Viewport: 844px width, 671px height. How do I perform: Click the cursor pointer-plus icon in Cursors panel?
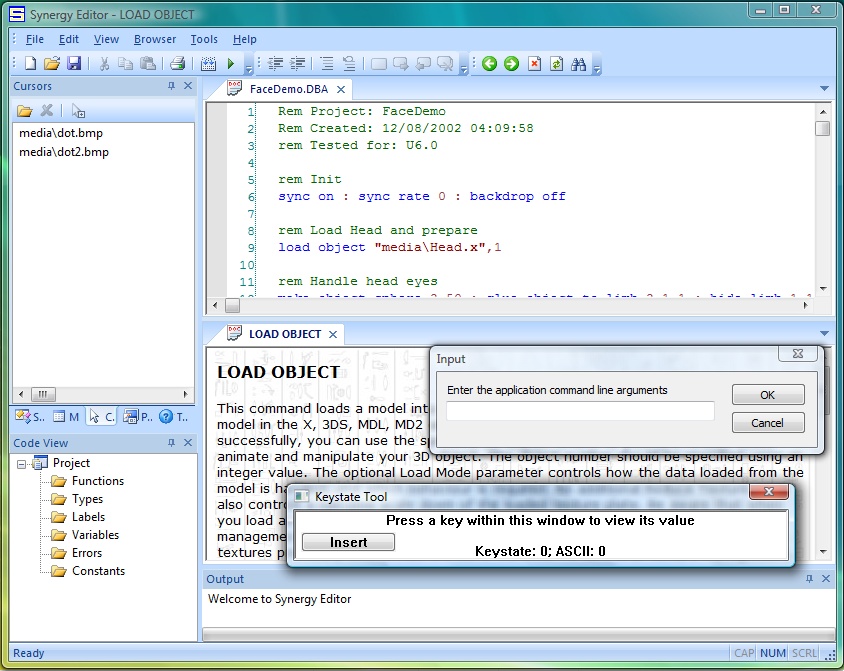pos(79,111)
